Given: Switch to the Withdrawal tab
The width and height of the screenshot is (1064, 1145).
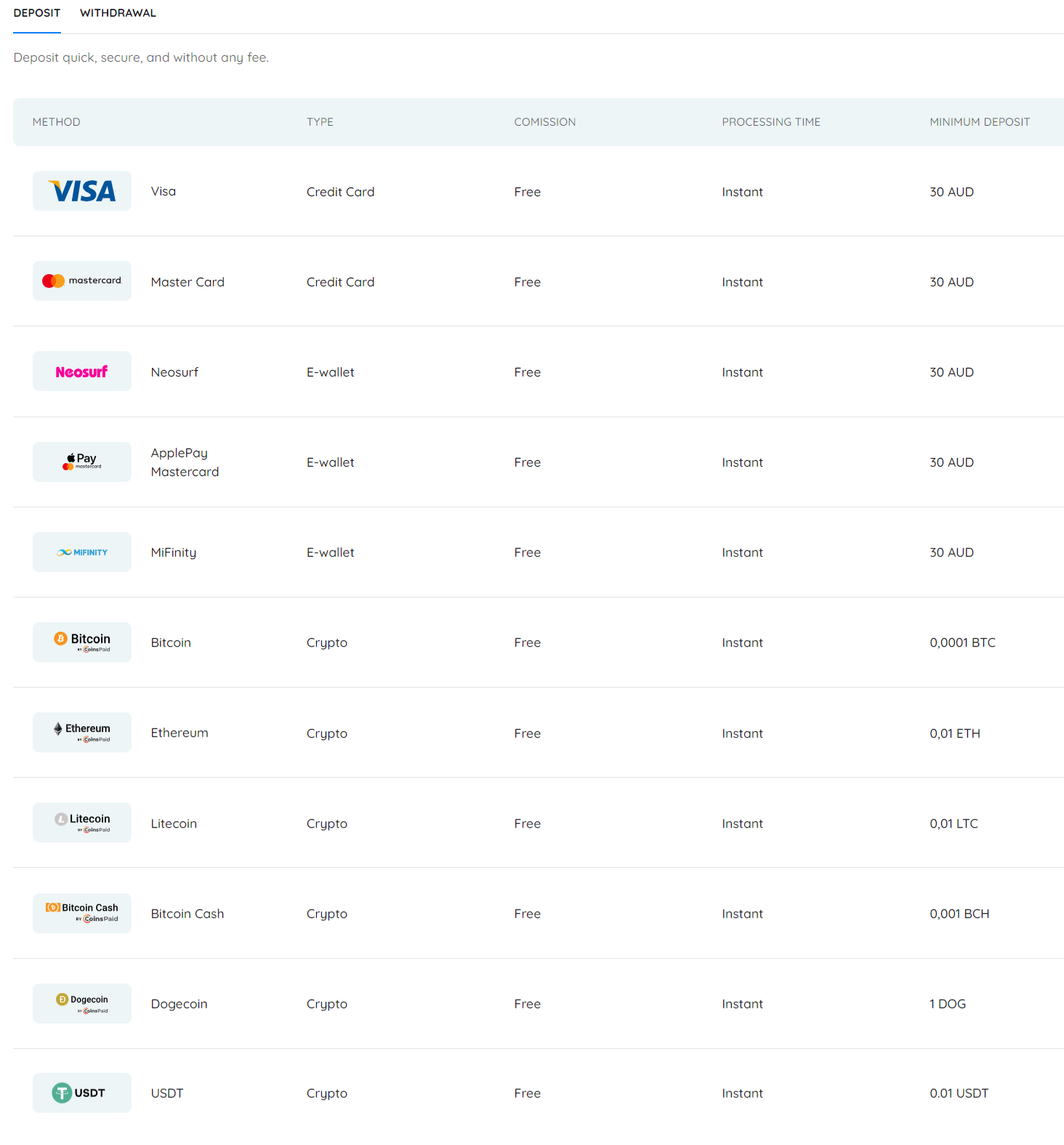Looking at the screenshot, I should point(118,13).
